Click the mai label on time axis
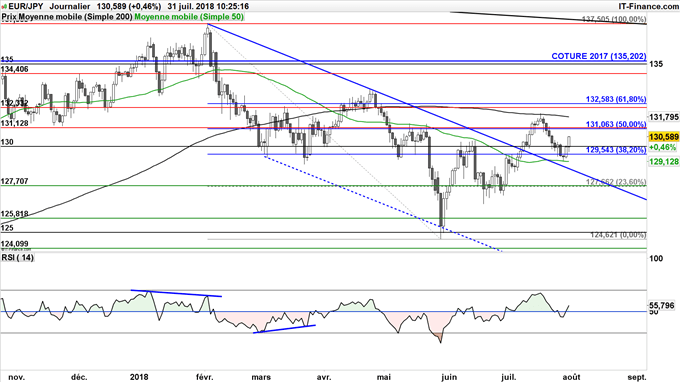680x382 pixels. [383, 377]
